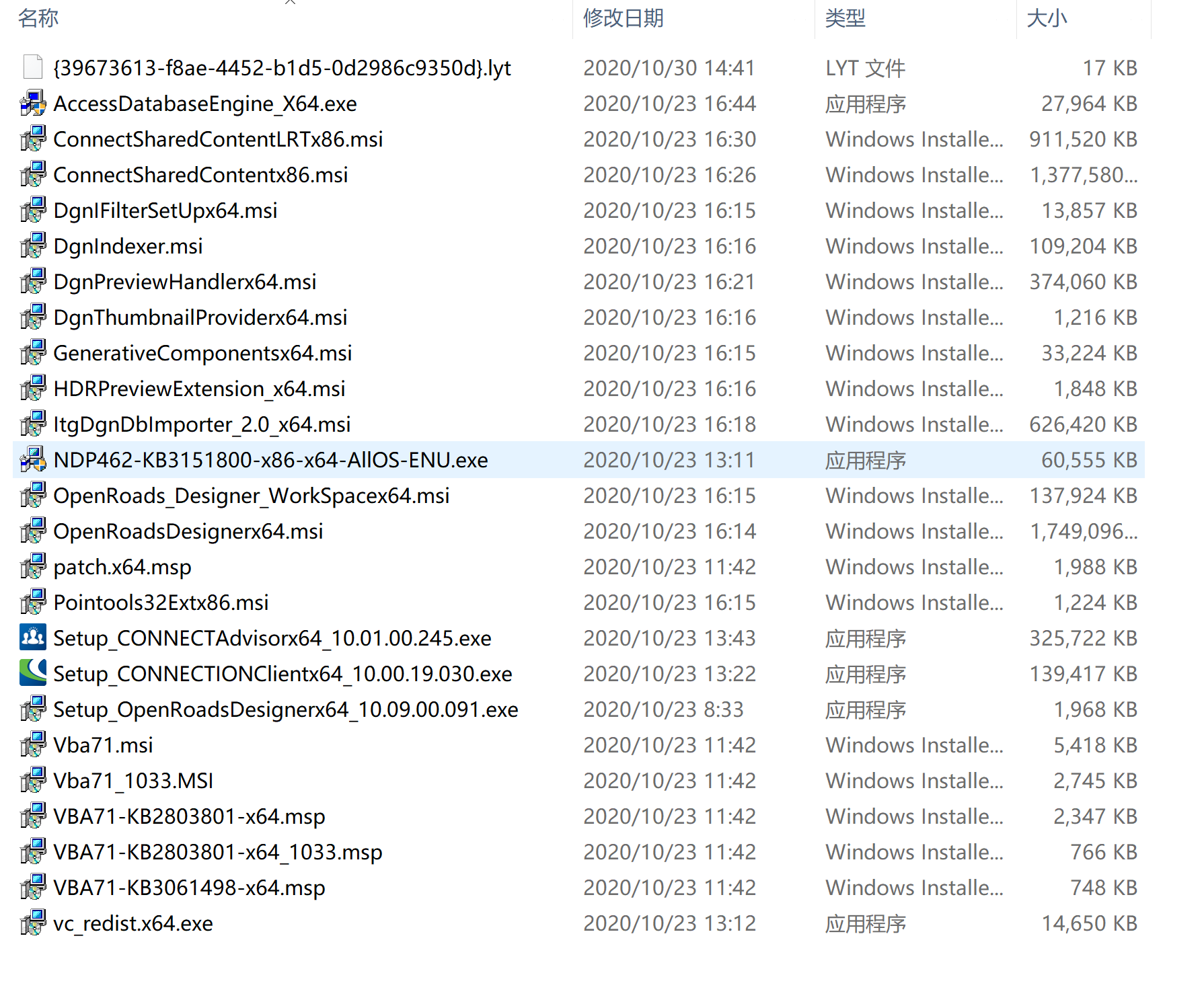Sort files by the 大小 column header
Screen dimensions: 1204x1006
tap(1047, 18)
